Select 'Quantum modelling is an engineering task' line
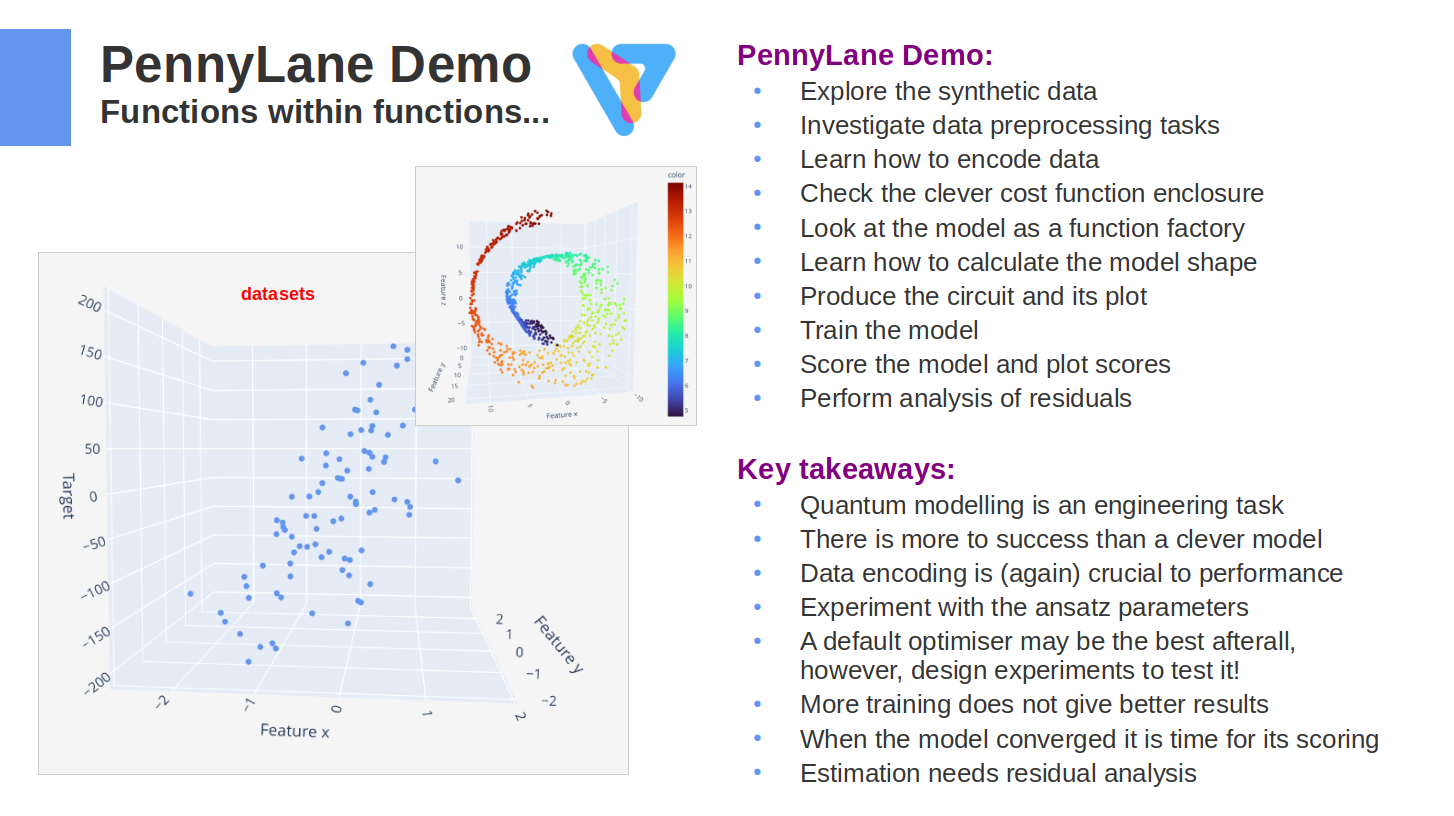 1041,505
